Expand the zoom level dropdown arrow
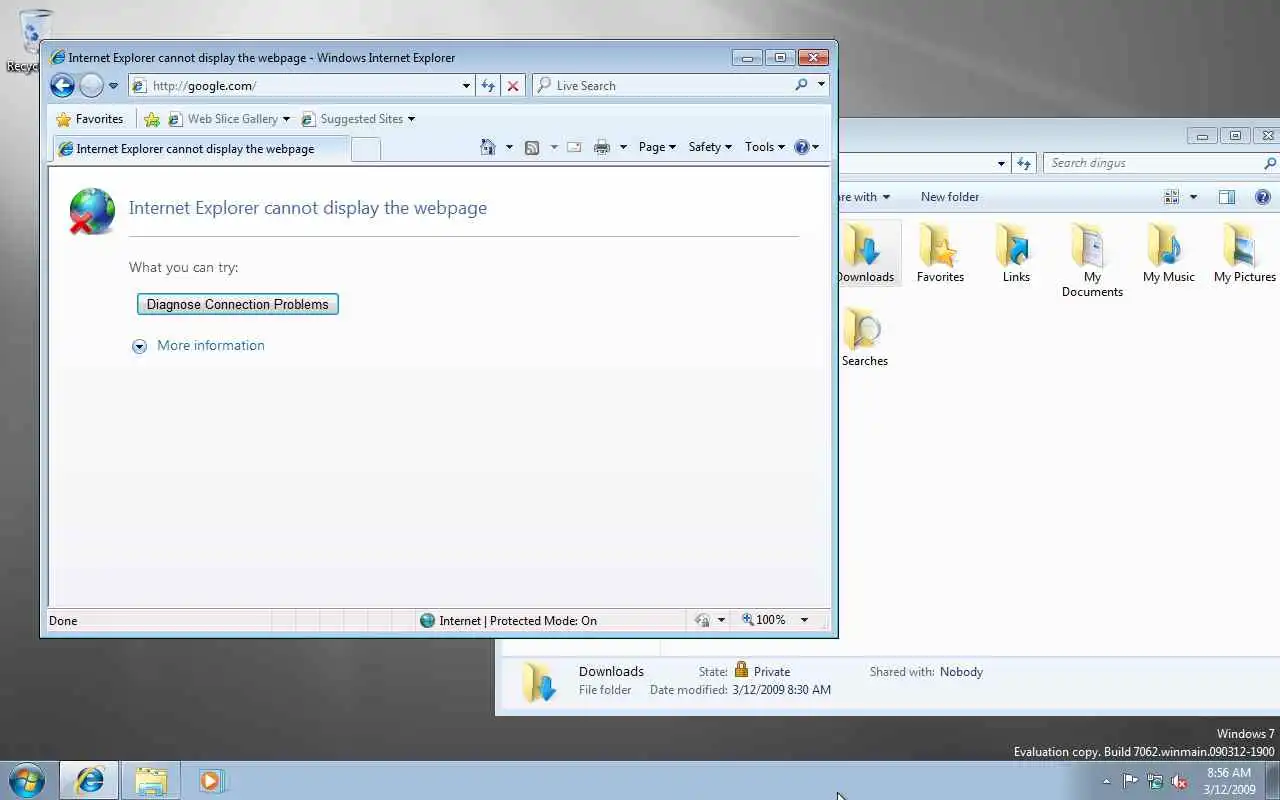This screenshot has height=800, width=1280. point(803,620)
